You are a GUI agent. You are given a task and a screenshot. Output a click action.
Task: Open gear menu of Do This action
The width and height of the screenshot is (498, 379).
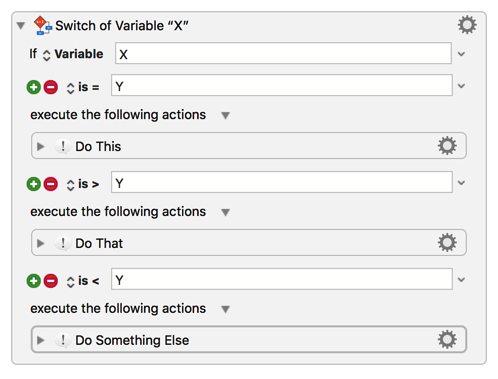point(447,146)
